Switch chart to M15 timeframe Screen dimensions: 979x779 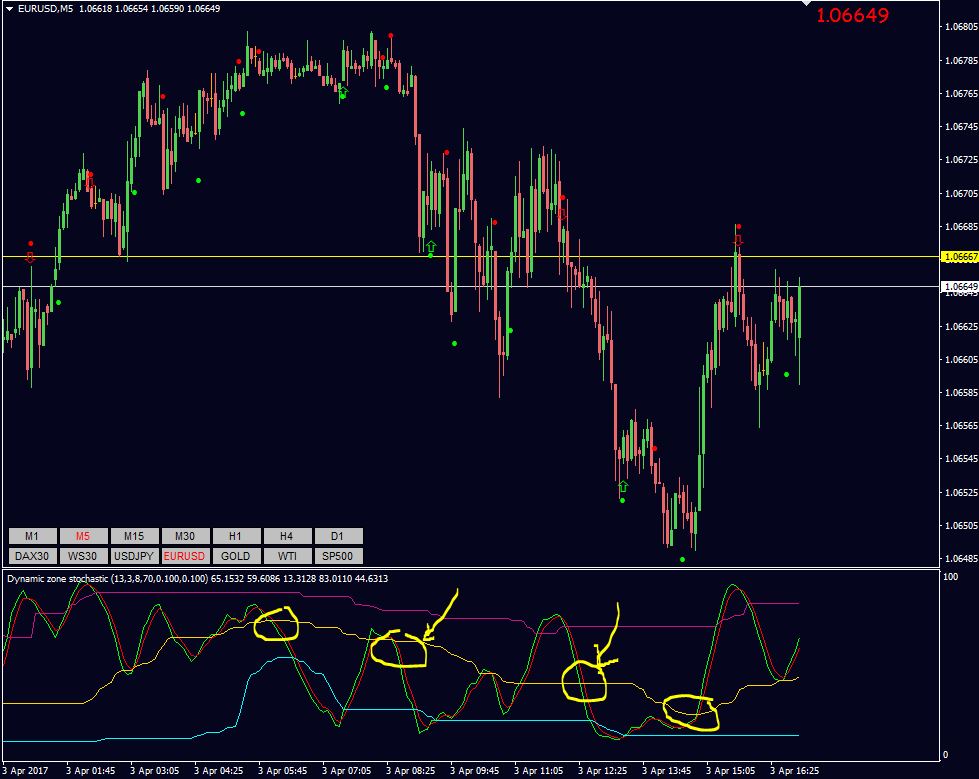134,536
